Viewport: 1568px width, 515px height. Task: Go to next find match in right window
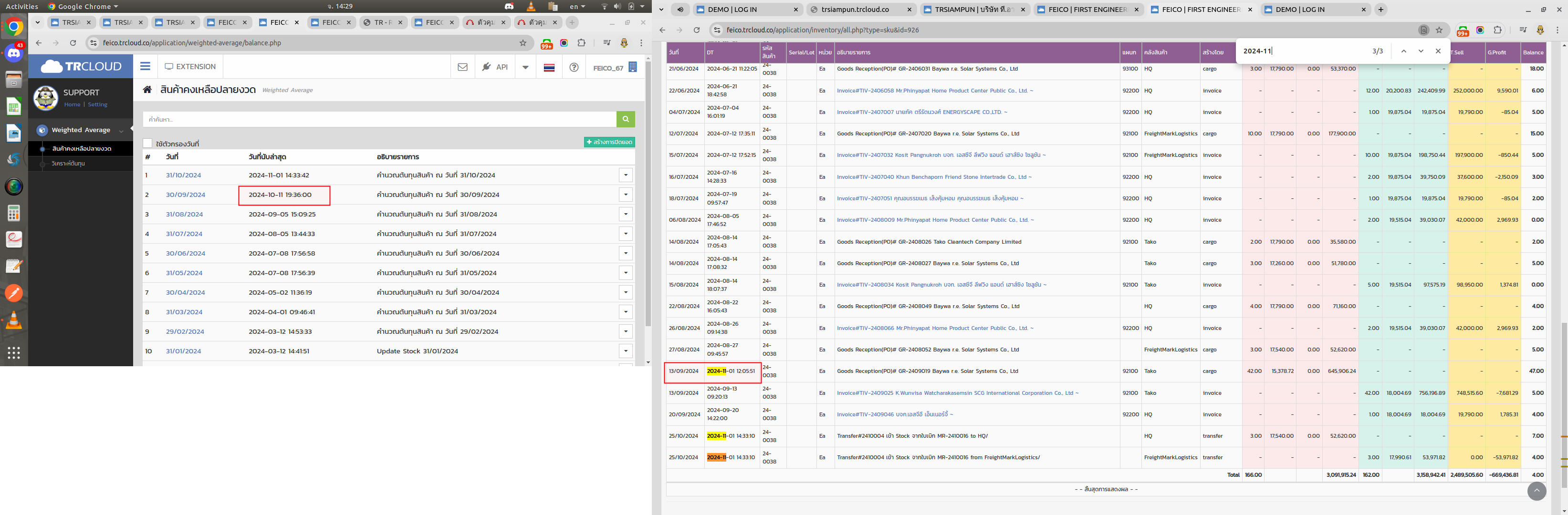[x=1421, y=51]
